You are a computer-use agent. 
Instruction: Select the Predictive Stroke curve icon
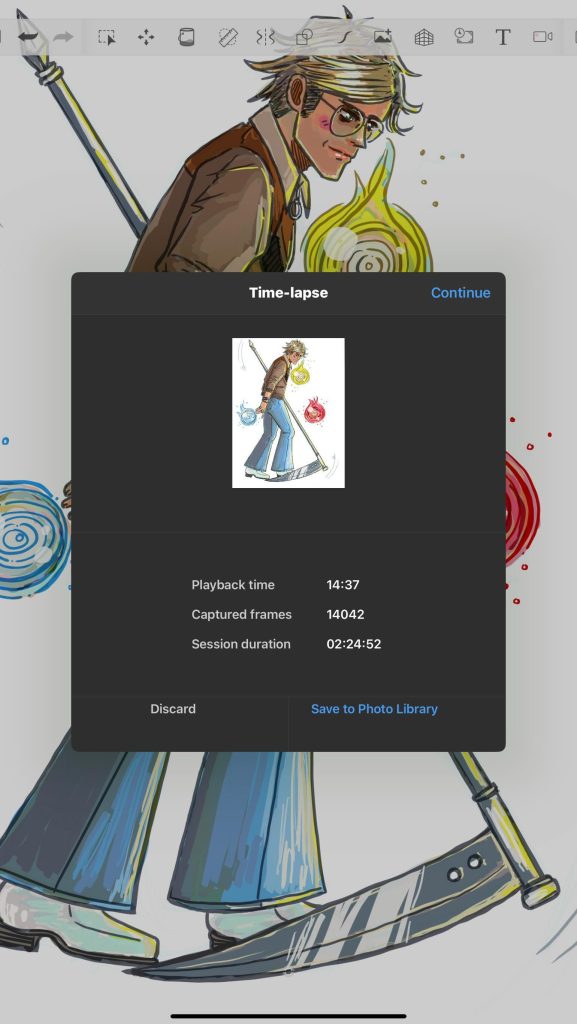[x=344, y=37]
